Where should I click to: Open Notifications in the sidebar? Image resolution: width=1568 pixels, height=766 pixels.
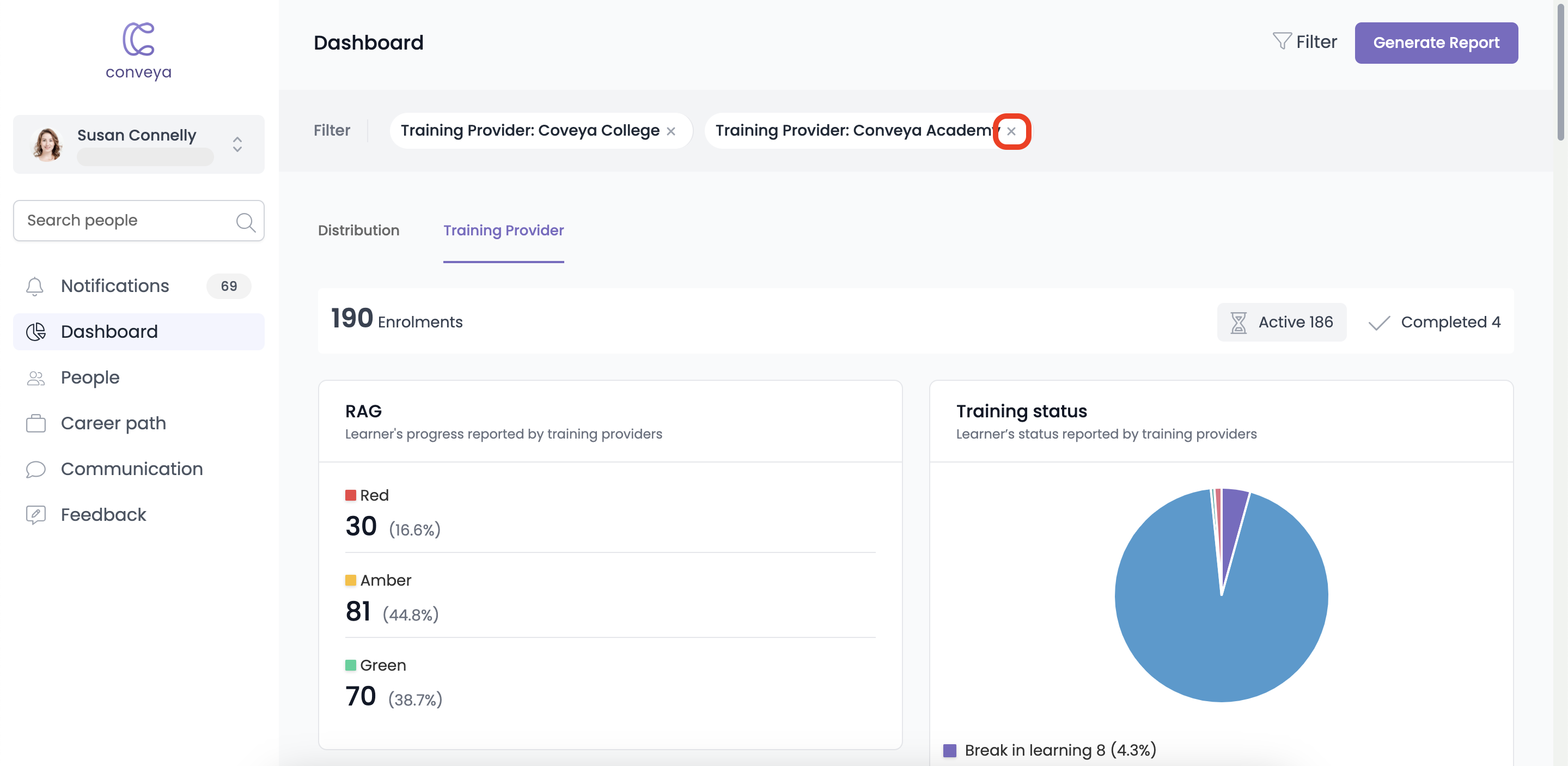pos(139,286)
